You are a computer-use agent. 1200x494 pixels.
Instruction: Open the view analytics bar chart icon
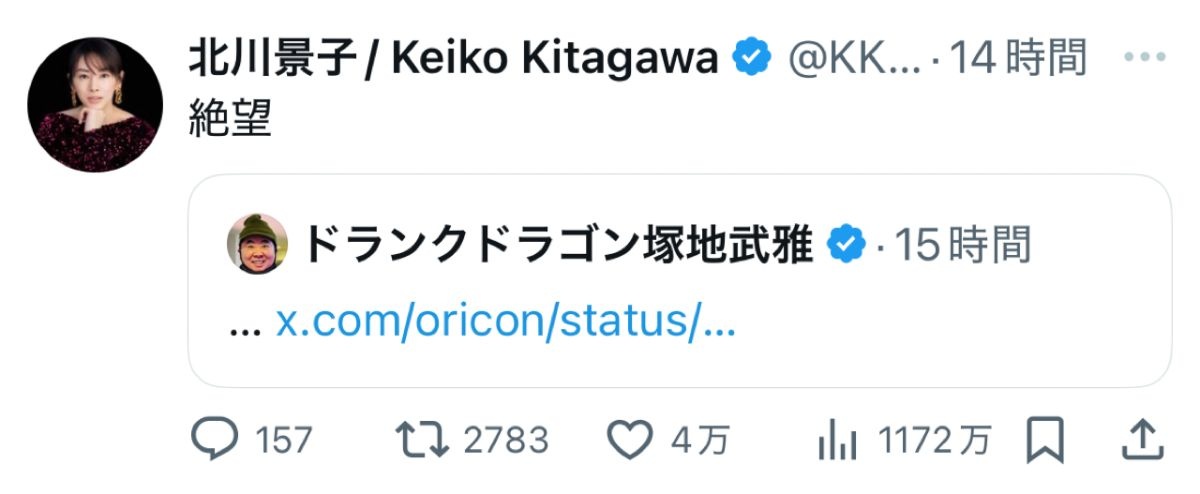pos(837,439)
